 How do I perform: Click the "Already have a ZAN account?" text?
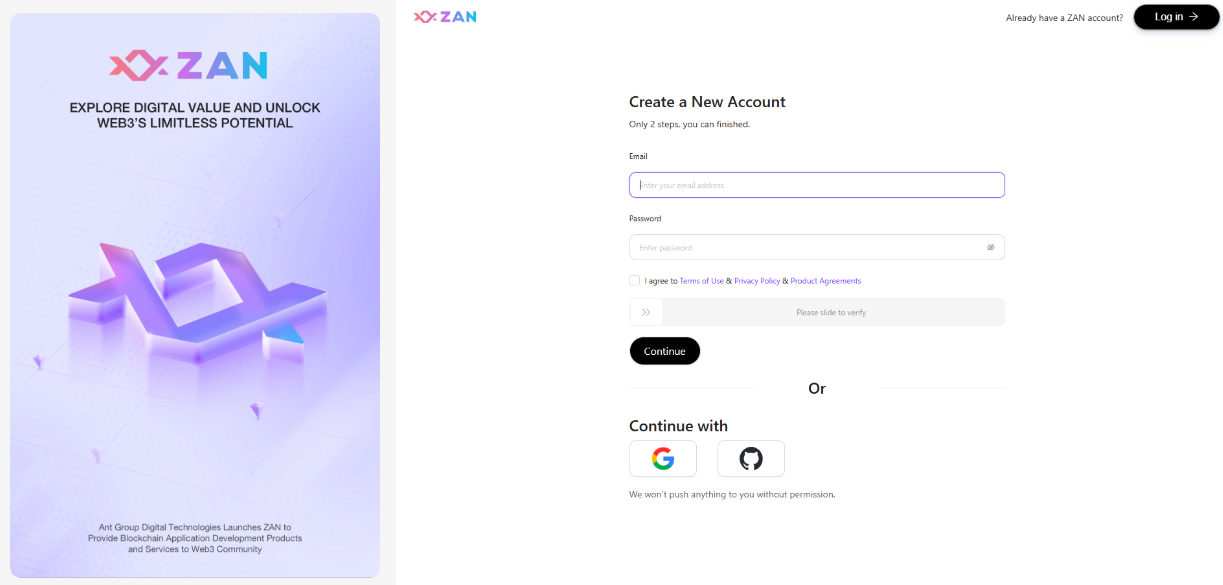click(1064, 18)
